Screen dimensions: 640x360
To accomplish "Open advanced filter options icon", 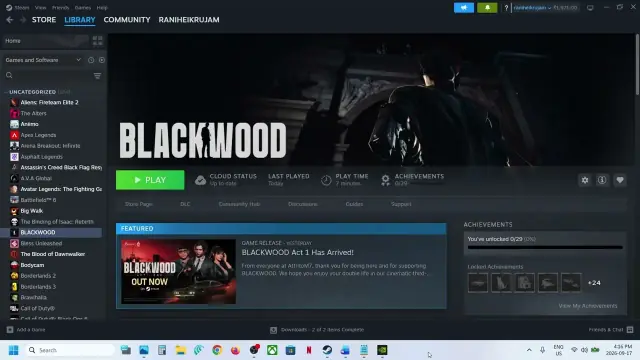I will click(97, 76).
